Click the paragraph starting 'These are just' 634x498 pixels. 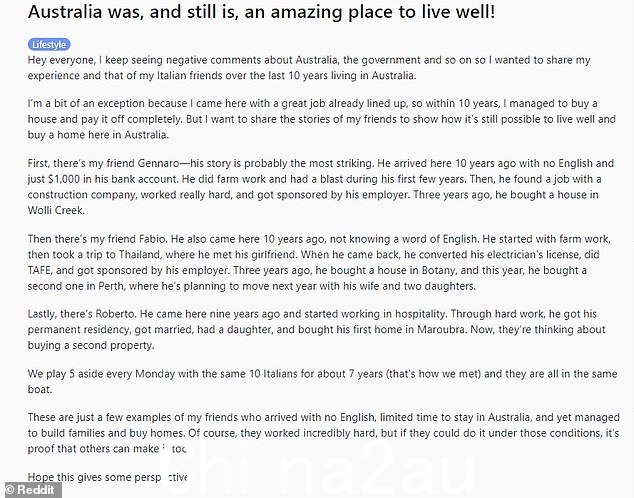tap(323, 433)
